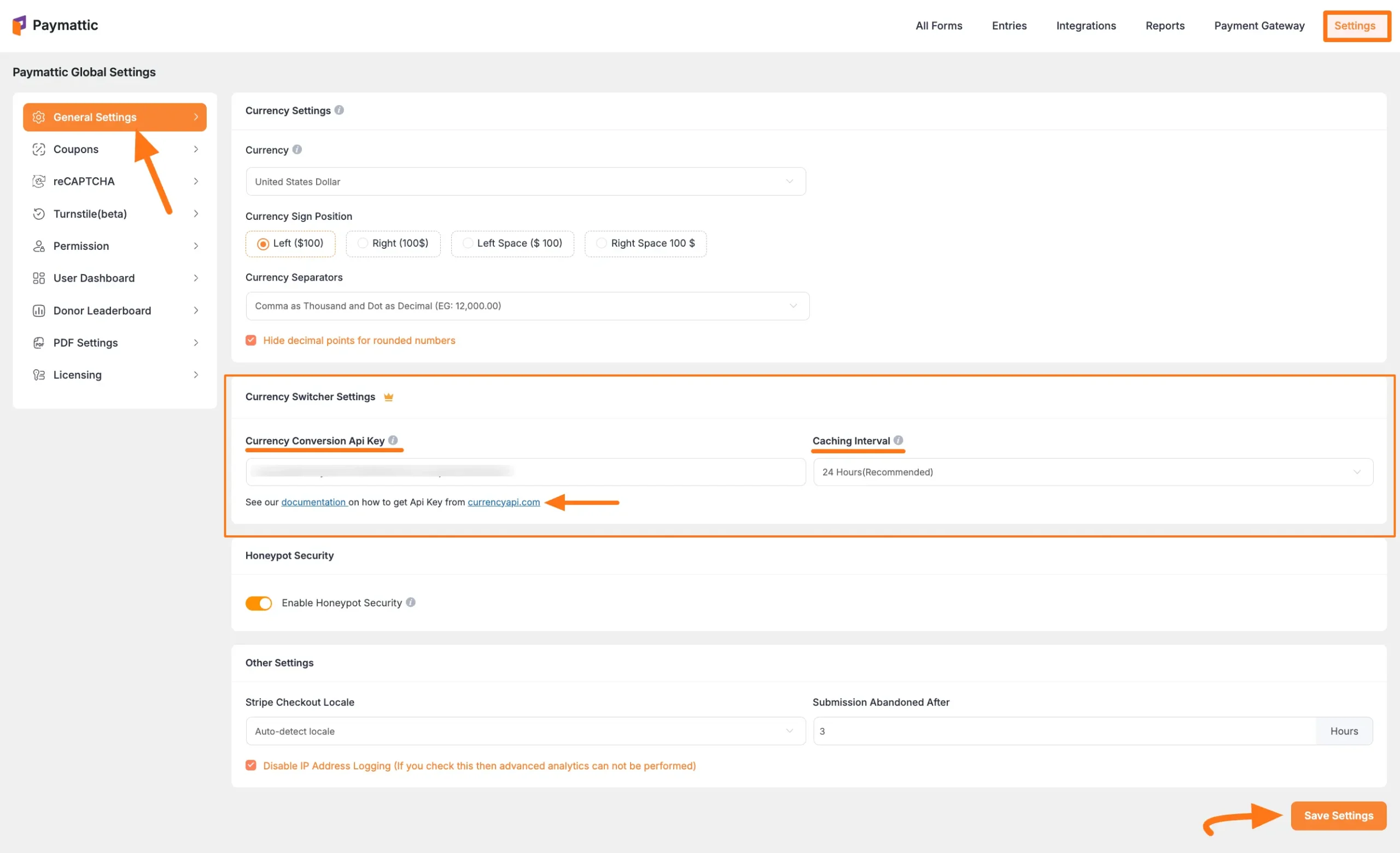Switch to the Payment Gateway tab
The image size is (1400, 853).
point(1259,26)
